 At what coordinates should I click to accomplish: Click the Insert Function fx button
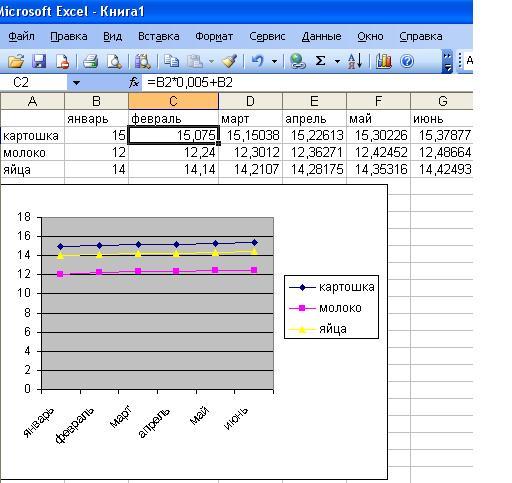pos(134,82)
